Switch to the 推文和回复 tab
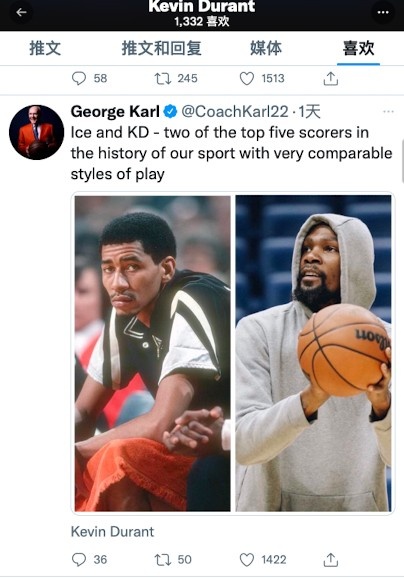 click(161, 48)
